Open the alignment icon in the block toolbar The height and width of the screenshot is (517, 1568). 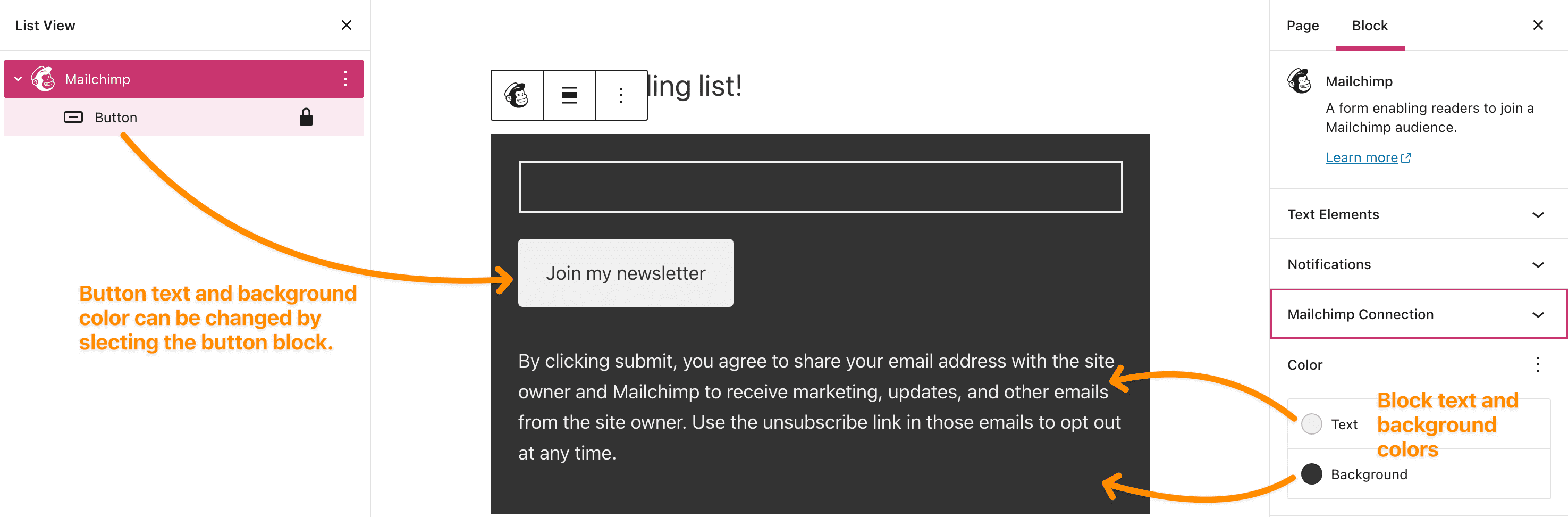[x=568, y=95]
